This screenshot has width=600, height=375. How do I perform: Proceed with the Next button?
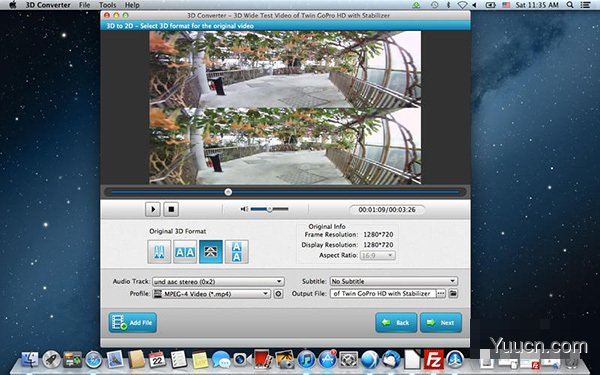click(441, 322)
